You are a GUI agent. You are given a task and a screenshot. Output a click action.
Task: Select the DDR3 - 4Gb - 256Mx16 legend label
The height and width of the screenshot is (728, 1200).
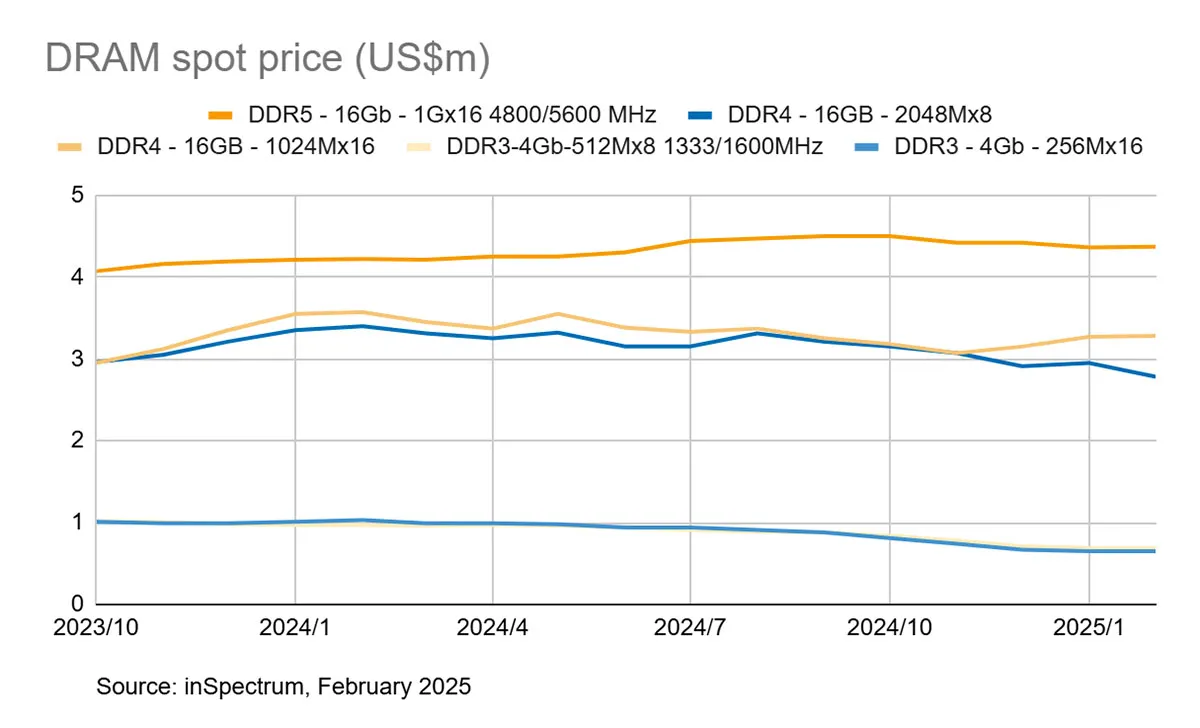[x=1018, y=147]
